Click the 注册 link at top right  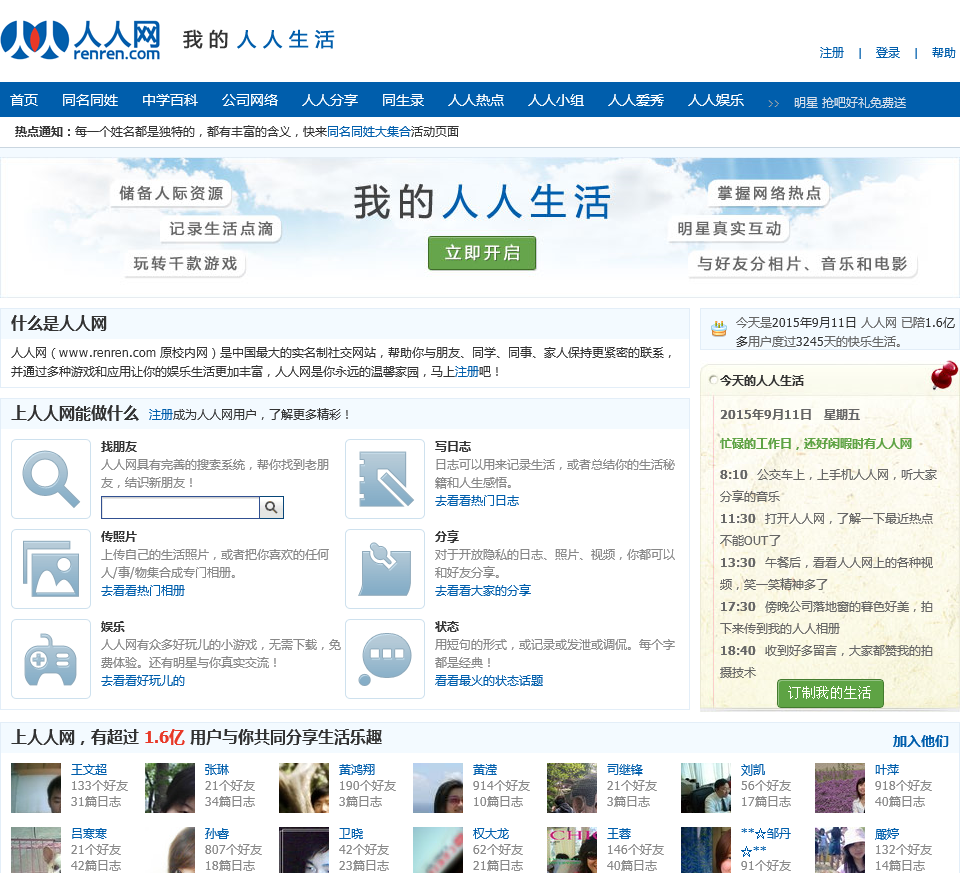[x=831, y=53]
